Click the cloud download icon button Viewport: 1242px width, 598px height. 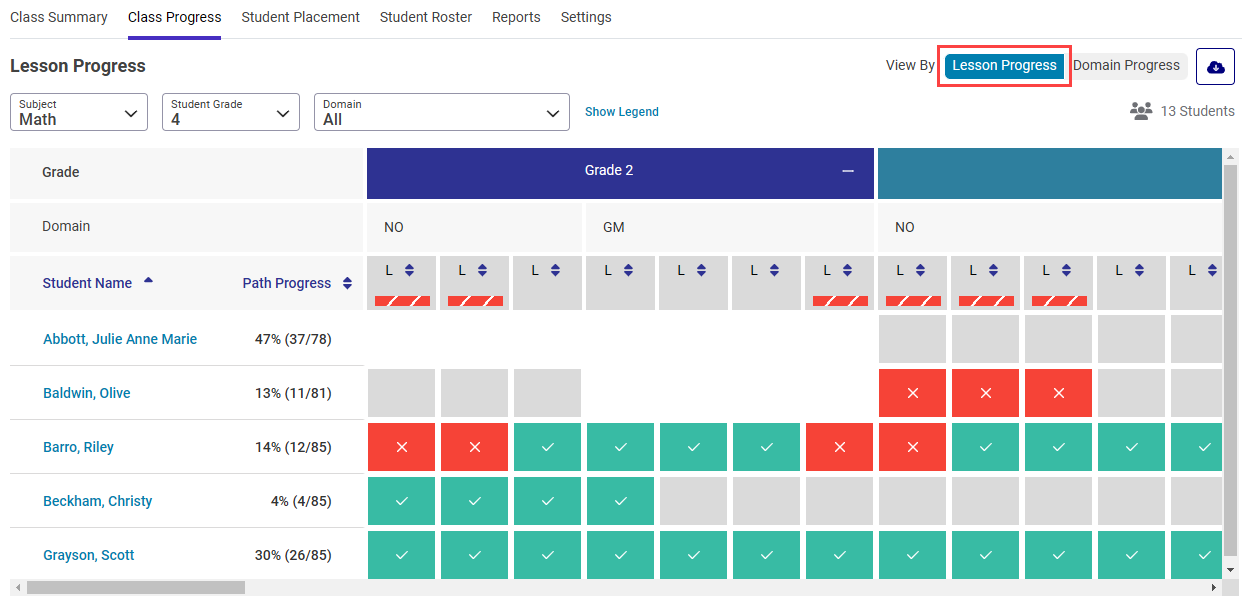1215,67
